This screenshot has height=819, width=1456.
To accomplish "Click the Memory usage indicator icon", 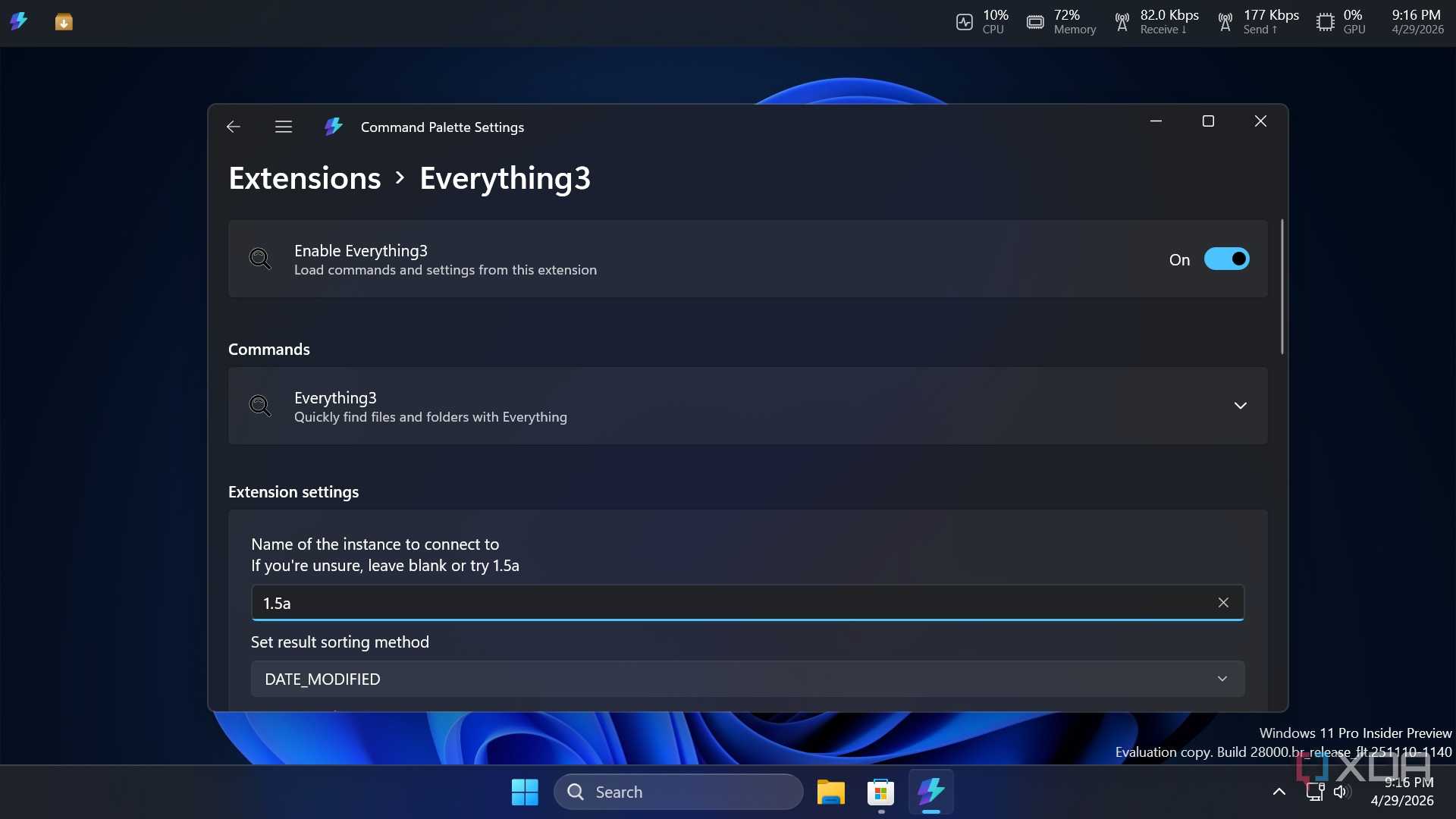I will [x=1035, y=22].
